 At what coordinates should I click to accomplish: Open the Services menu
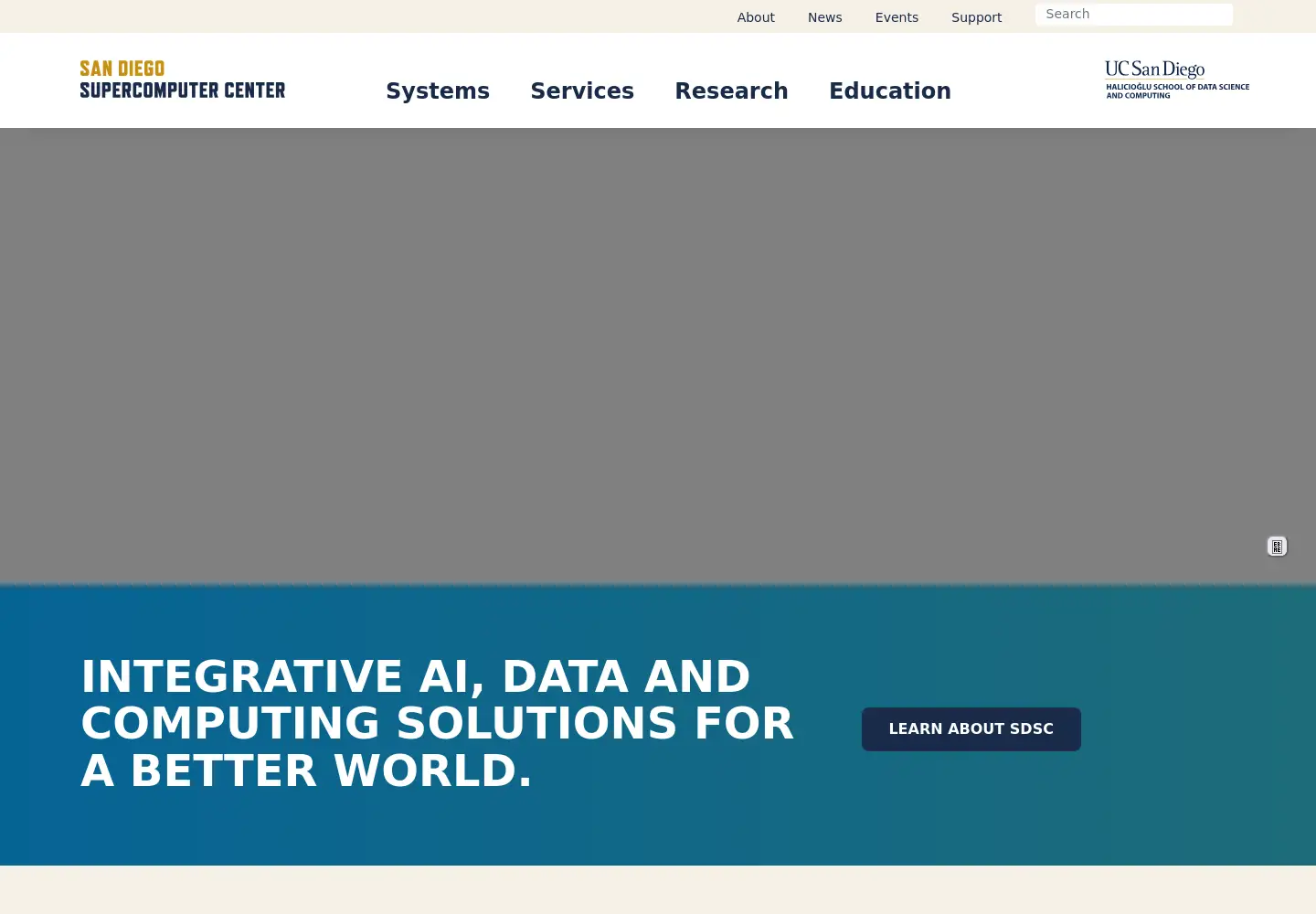click(582, 90)
